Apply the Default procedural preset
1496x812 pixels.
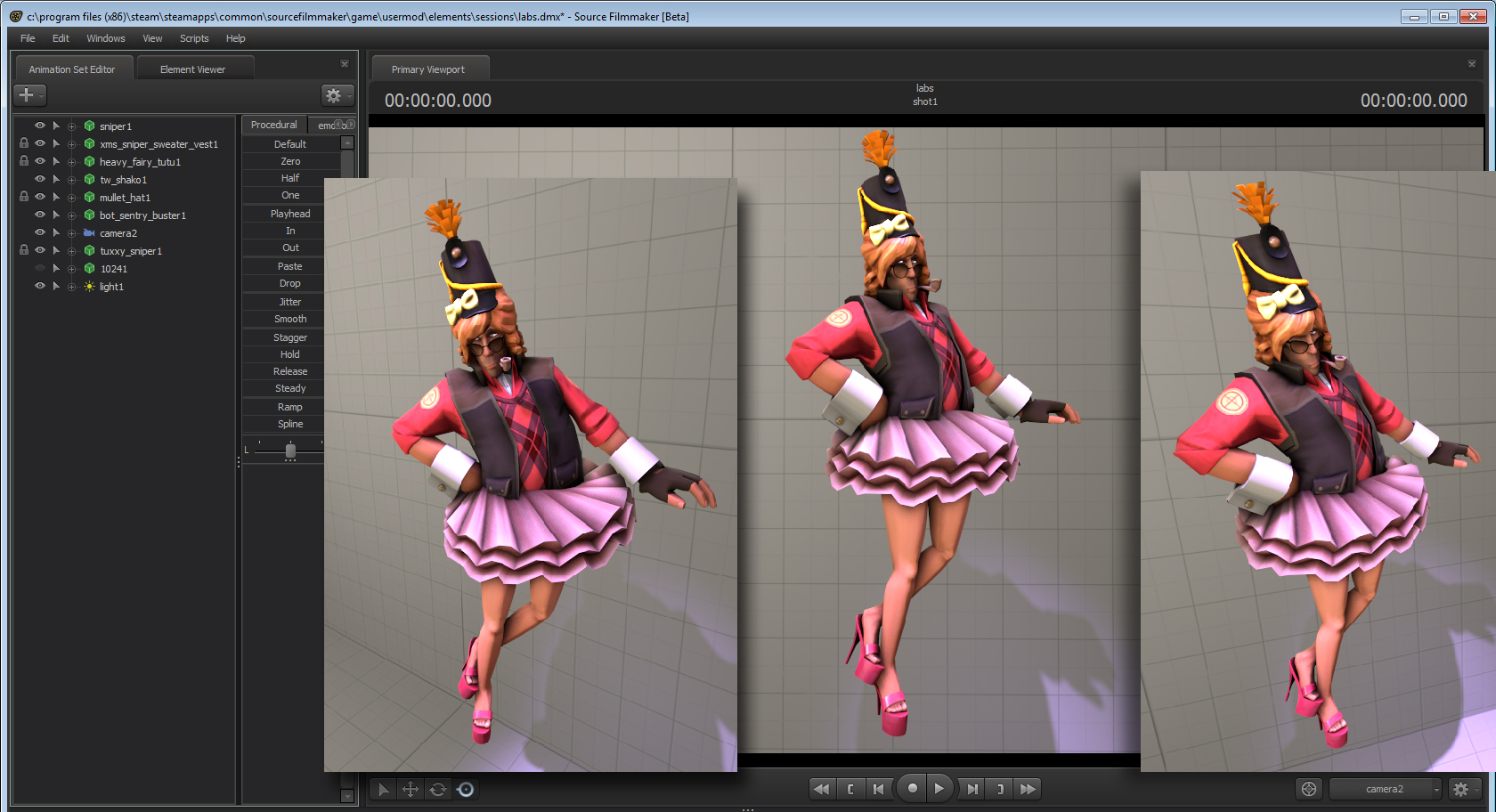click(x=290, y=144)
